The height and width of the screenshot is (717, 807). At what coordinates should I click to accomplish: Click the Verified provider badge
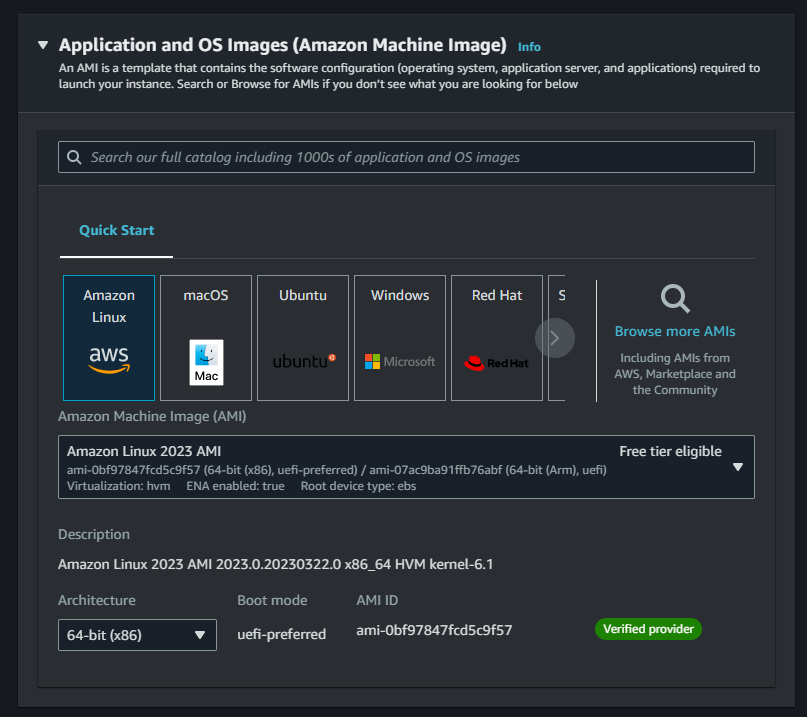(648, 629)
